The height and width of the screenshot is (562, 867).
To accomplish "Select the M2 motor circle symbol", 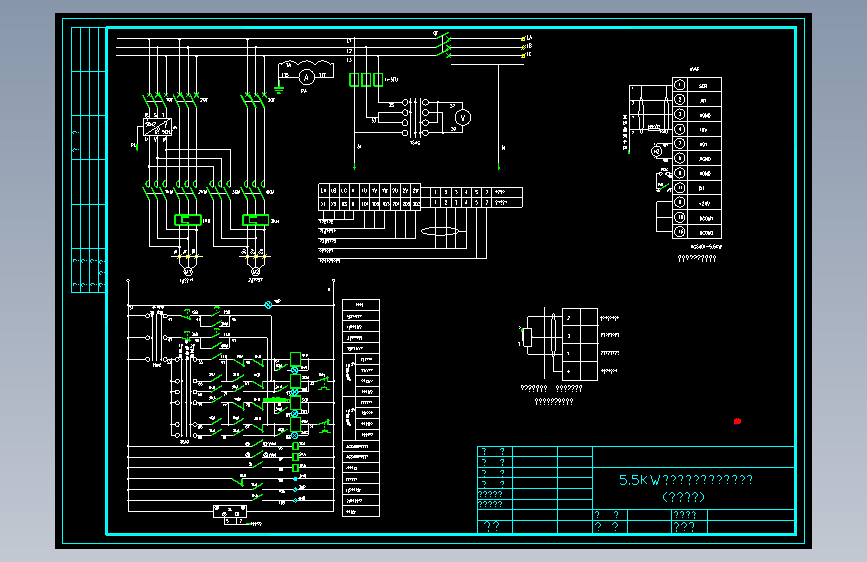I will point(255,272).
